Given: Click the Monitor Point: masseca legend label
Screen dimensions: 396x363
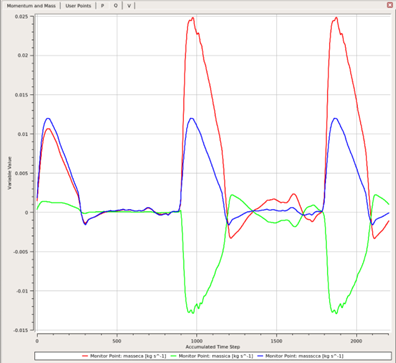Looking at the screenshot, I should (x=128, y=356).
